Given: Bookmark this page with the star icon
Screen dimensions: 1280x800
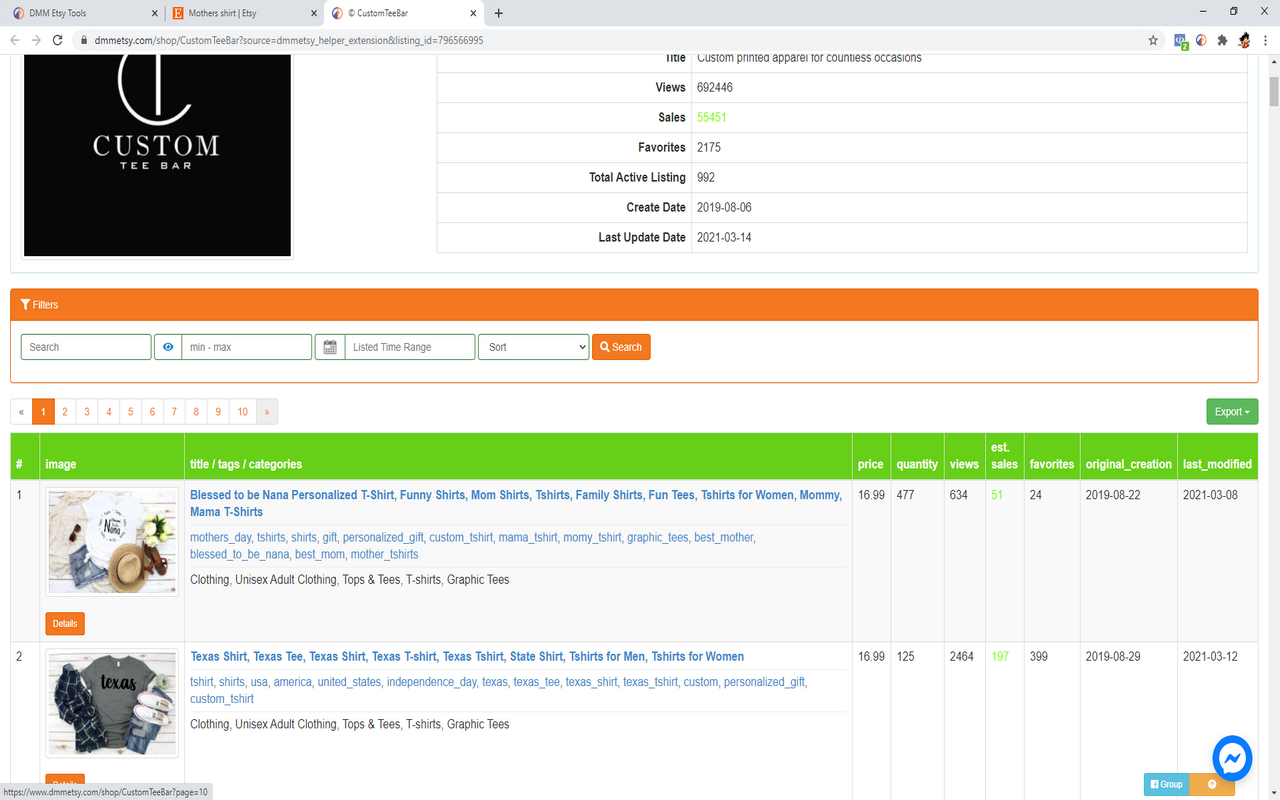Looking at the screenshot, I should pos(1153,40).
